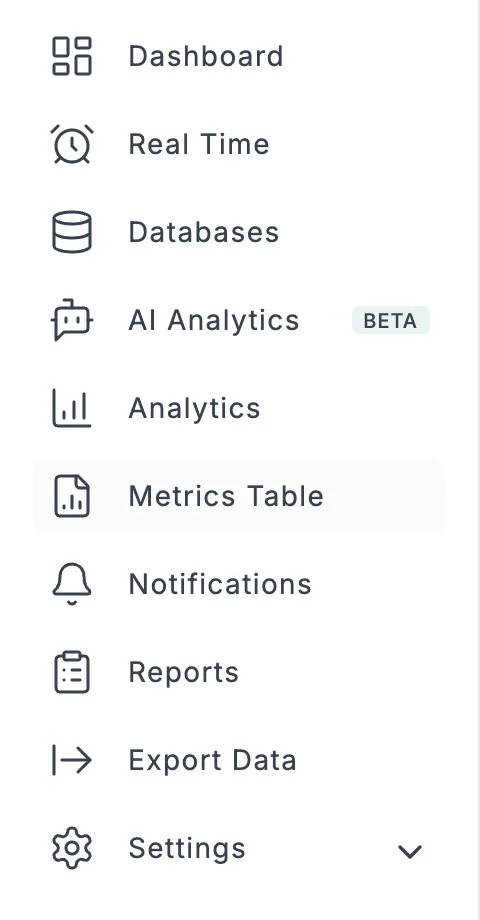Screen dimensions: 480x920
Task: Navigate to Analytics label
Action: coord(194,409)
